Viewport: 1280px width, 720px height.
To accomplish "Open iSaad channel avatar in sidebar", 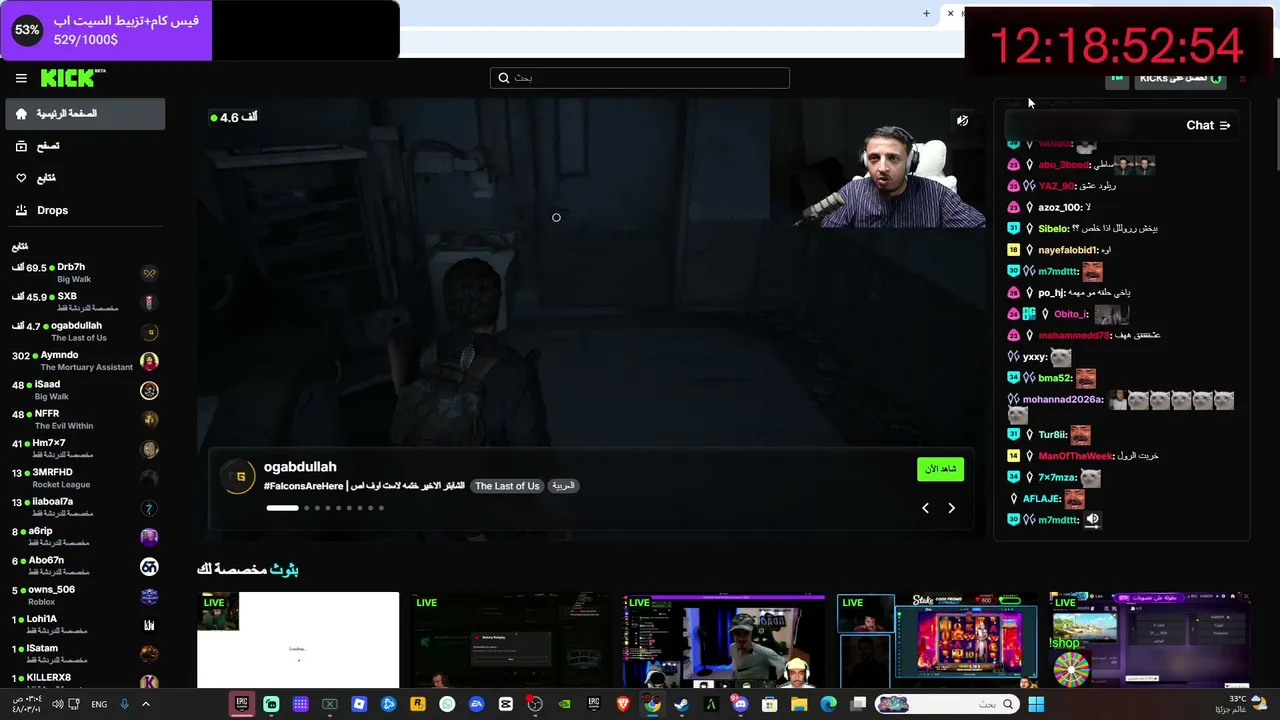I will [x=149, y=391].
